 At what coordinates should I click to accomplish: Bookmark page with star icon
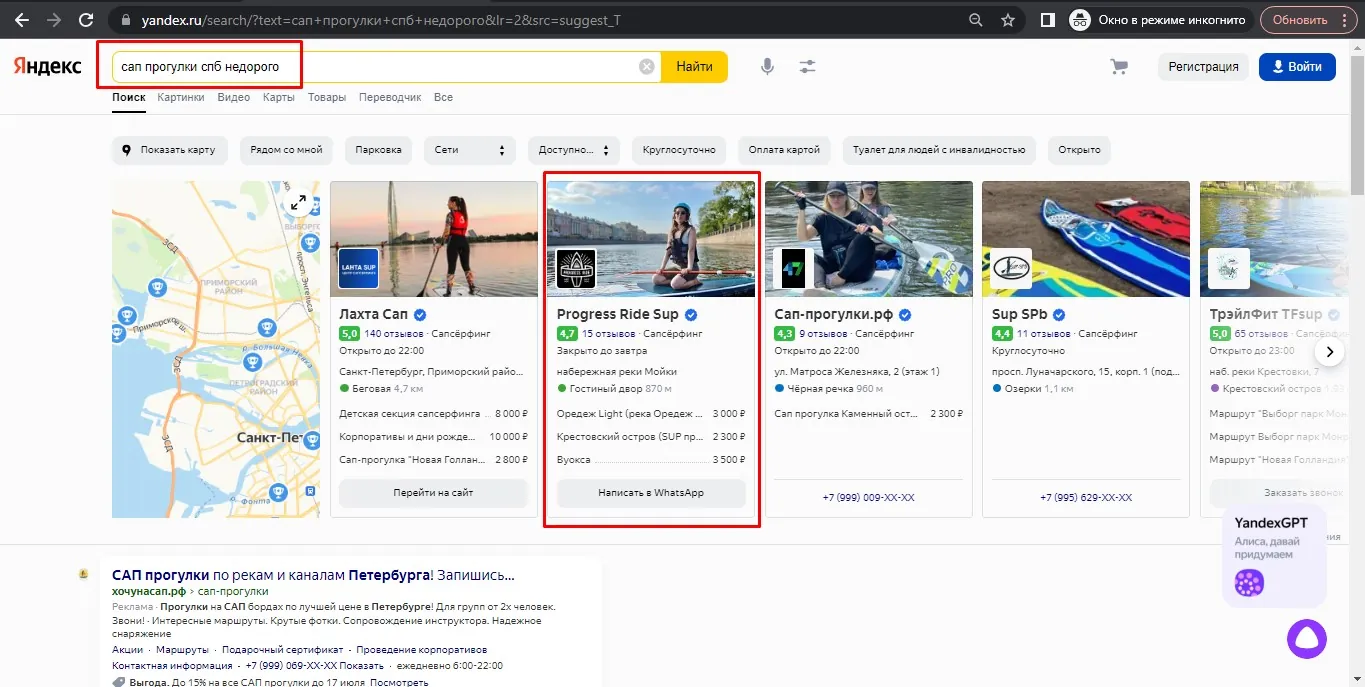tap(1008, 20)
